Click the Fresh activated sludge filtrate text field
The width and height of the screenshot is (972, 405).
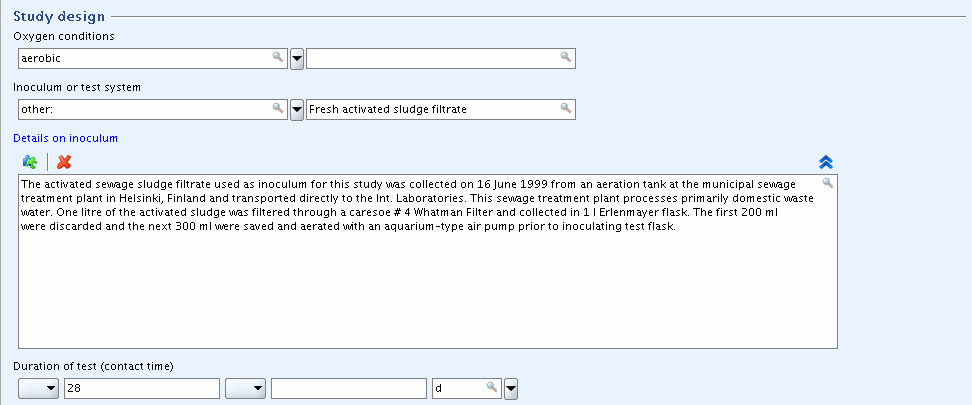441,110
